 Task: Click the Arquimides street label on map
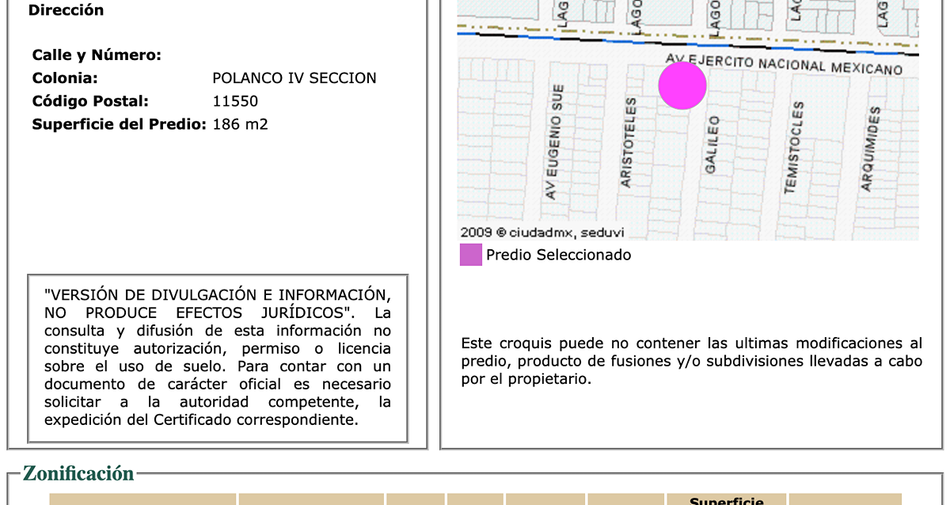871,149
